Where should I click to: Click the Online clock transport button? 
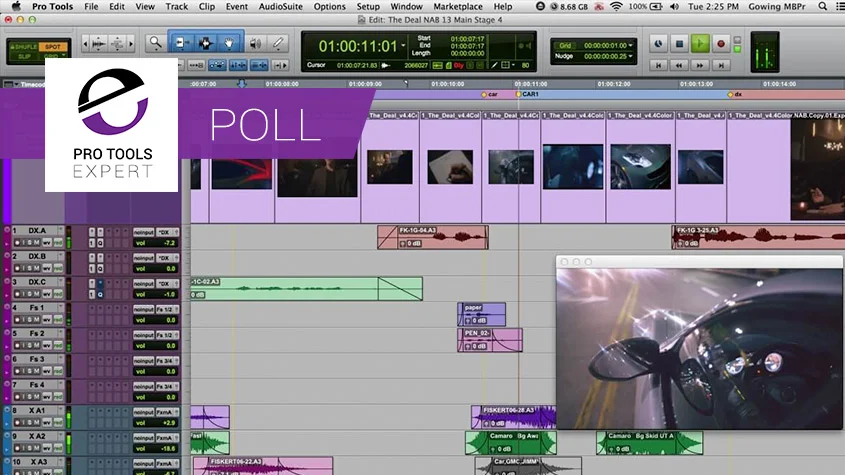tap(659, 44)
